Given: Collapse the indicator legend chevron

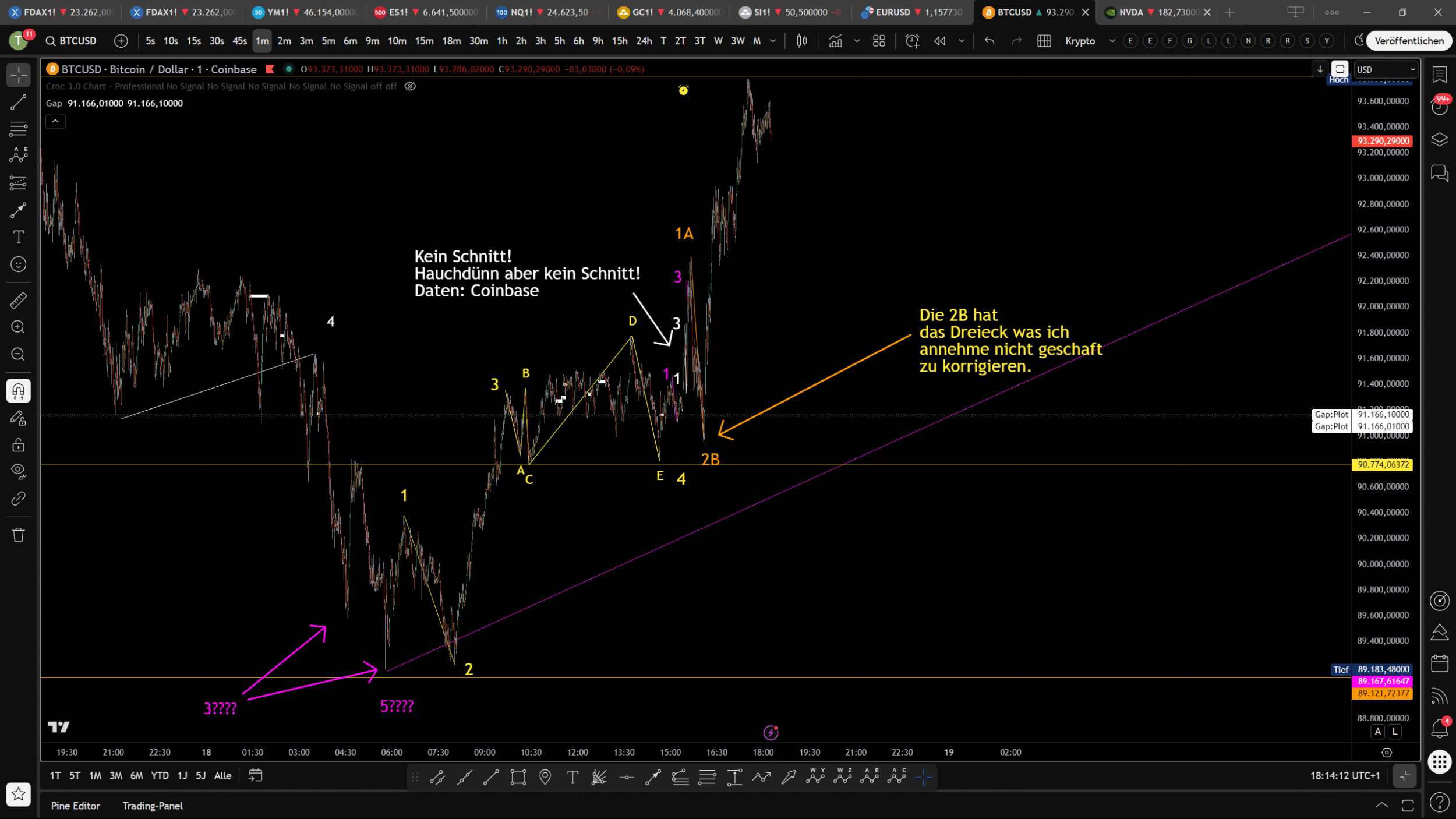Looking at the screenshot, I should pos(55,121).
